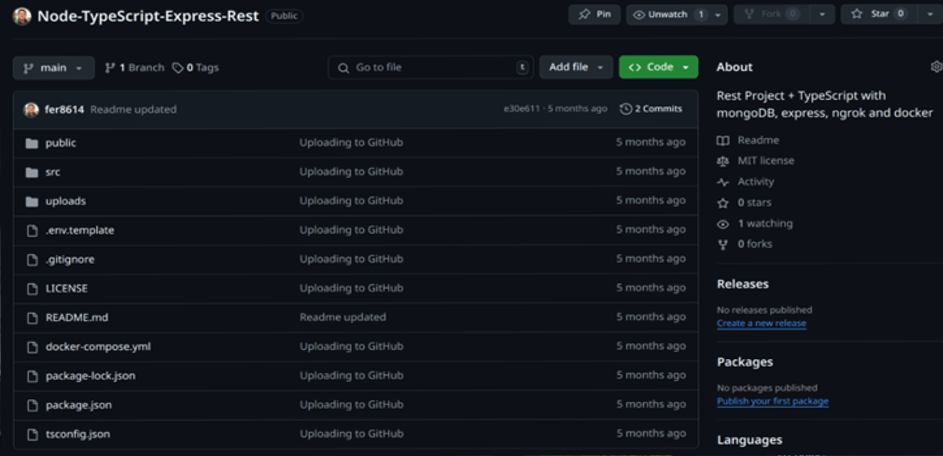
Task: Click the repository owner avatar by title
Action: click(x=22, y=16)
